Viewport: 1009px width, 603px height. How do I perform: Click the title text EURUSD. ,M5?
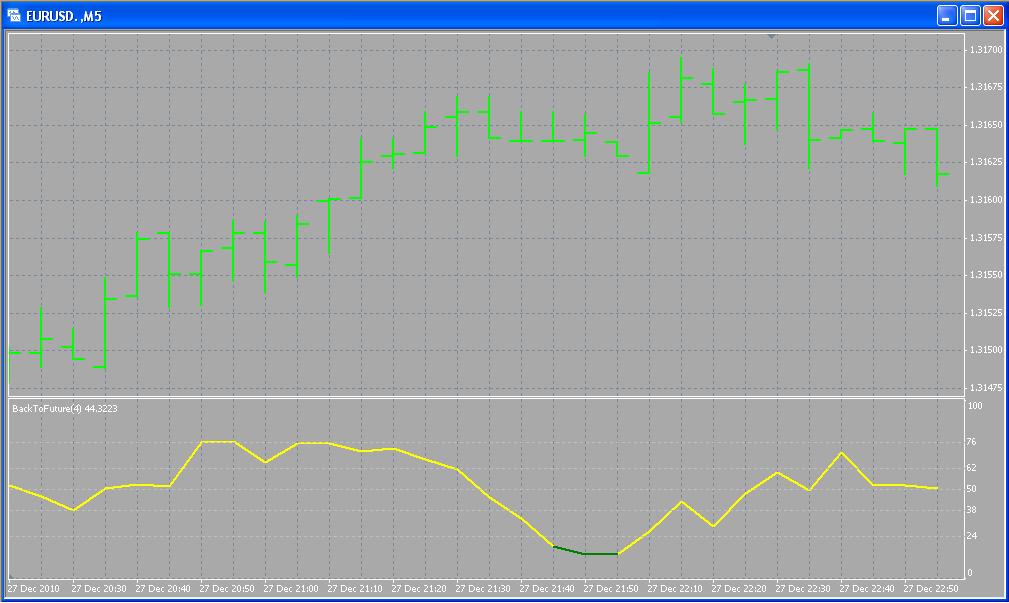[x=60, y=15]
